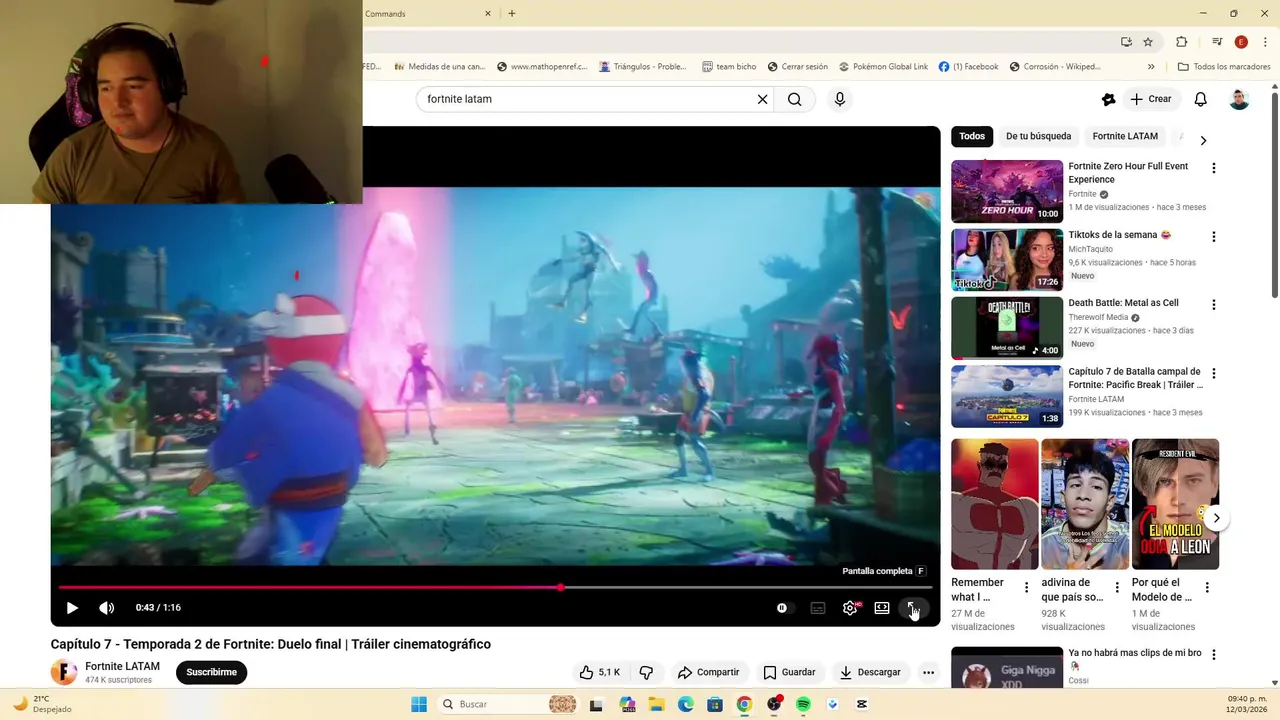Screen dimensions: 1280x720
Task: Open File Explorer from the taskbar
Action: [x=657, y=704]
